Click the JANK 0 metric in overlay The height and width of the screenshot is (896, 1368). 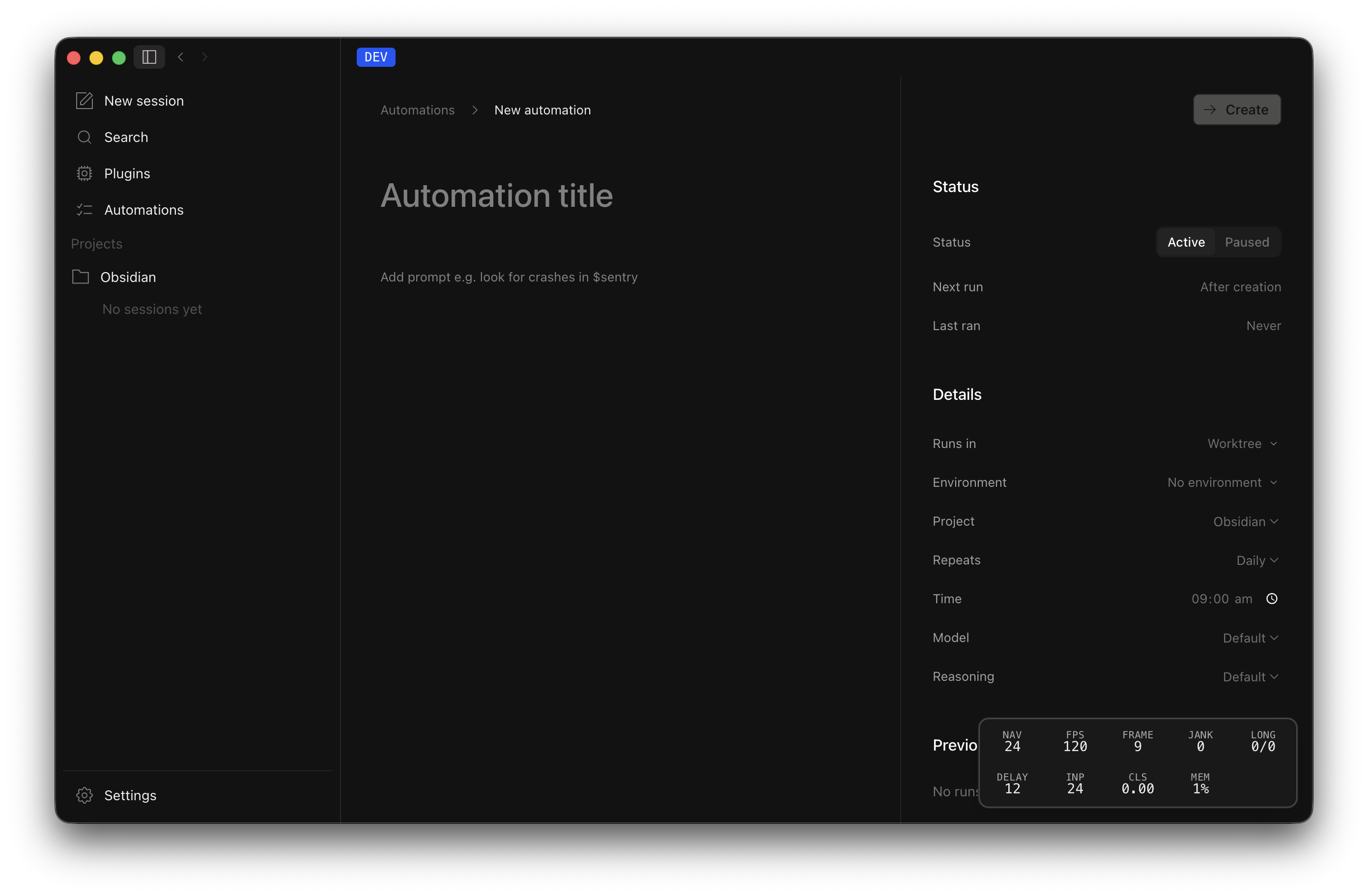pyautogui.click(x=1200, y=741)
